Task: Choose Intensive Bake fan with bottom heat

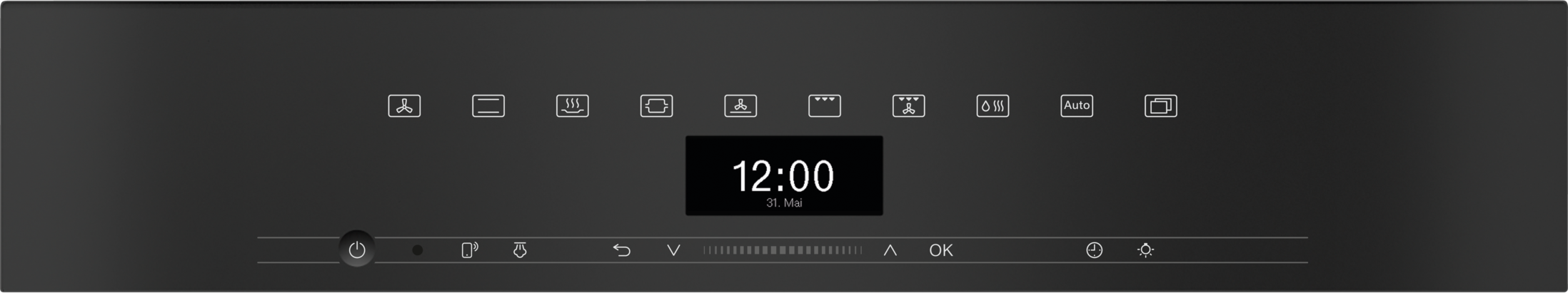Action: [x=740, y=106]
